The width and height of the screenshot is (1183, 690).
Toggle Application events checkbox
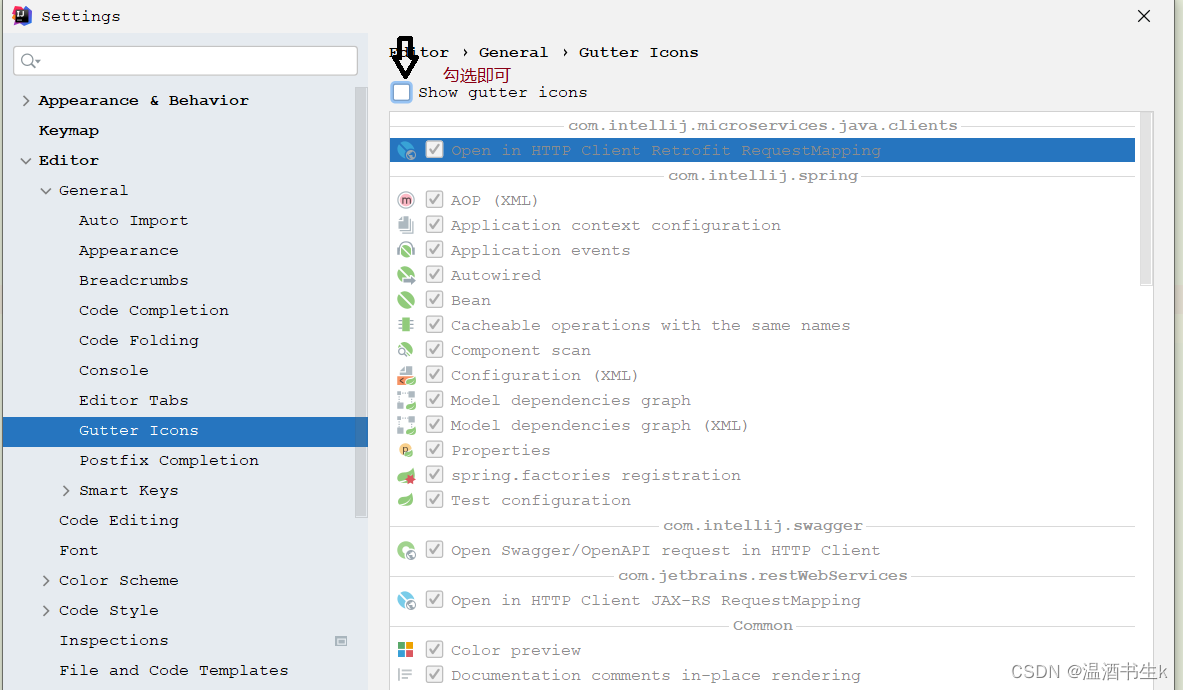pos(435,249)
